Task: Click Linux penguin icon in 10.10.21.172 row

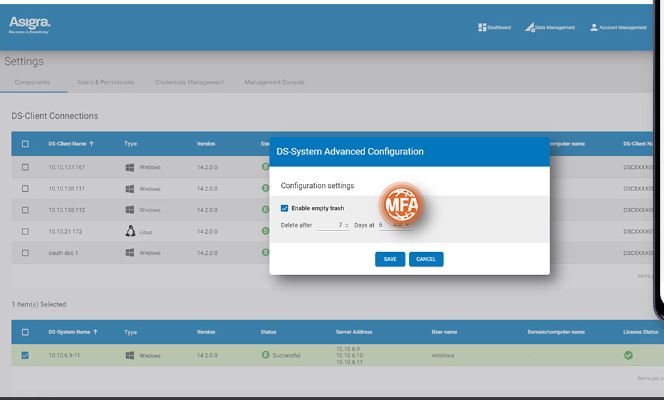Action: point(130,231)
